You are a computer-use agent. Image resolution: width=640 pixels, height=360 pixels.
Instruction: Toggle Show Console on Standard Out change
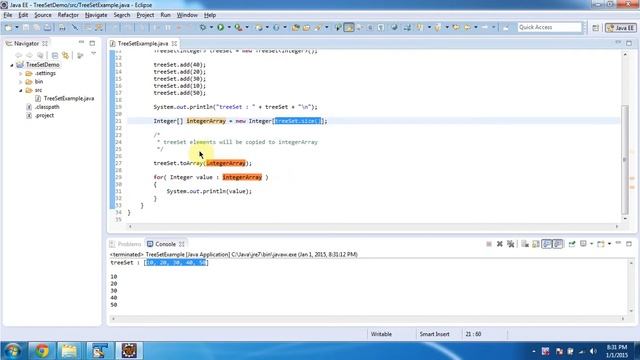(x=547, y=244)
